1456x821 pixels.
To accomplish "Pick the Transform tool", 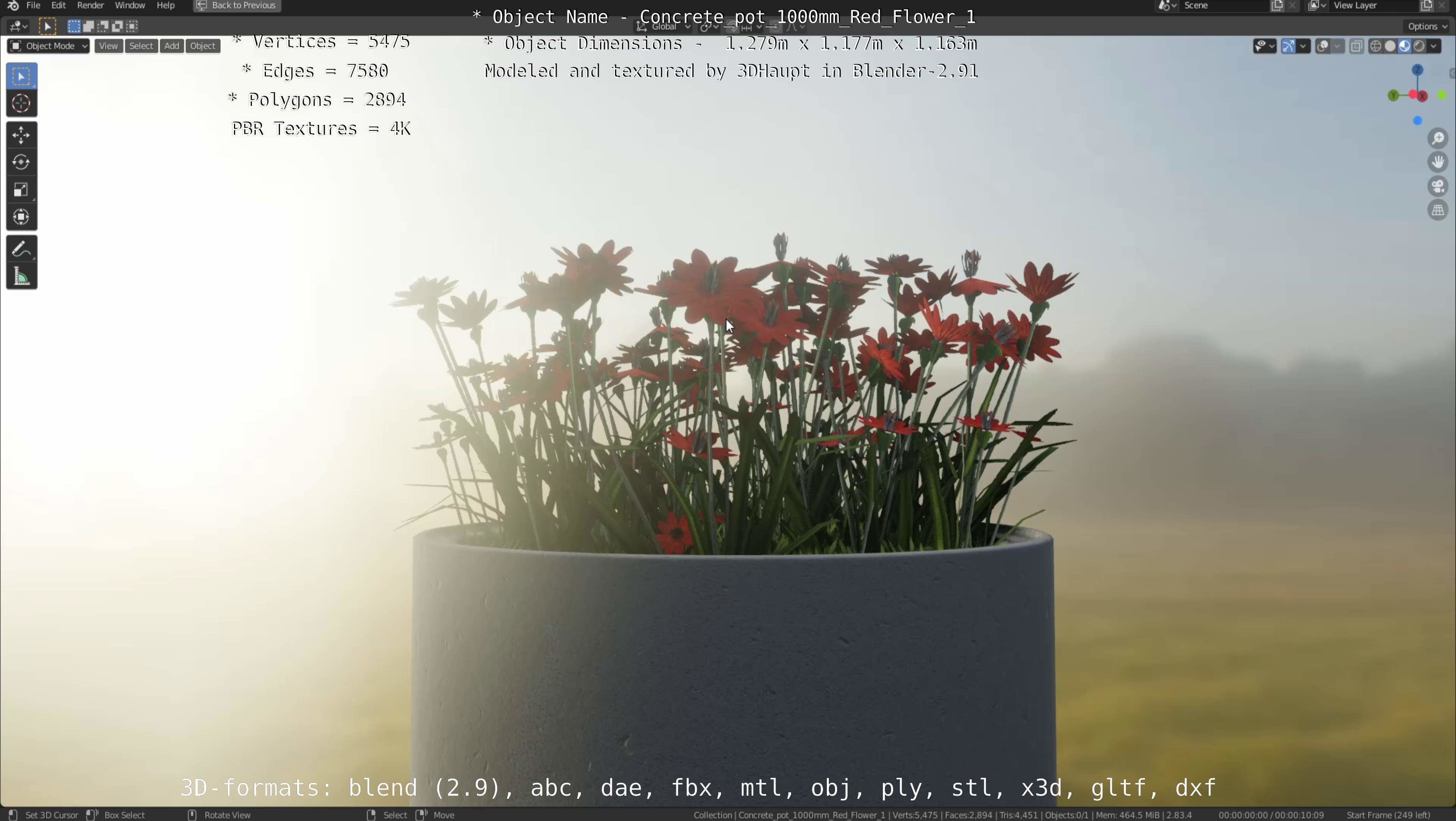I will point(21,217).
